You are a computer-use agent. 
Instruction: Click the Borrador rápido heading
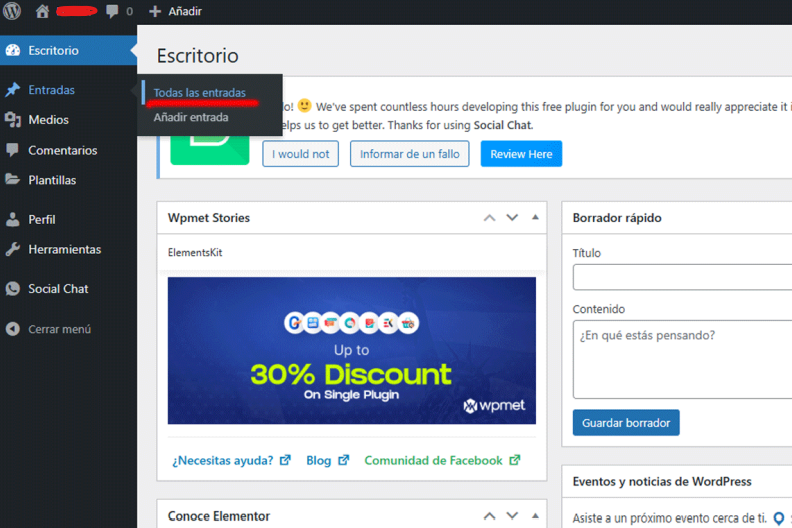pyautogui.click(x=617, y=218)
